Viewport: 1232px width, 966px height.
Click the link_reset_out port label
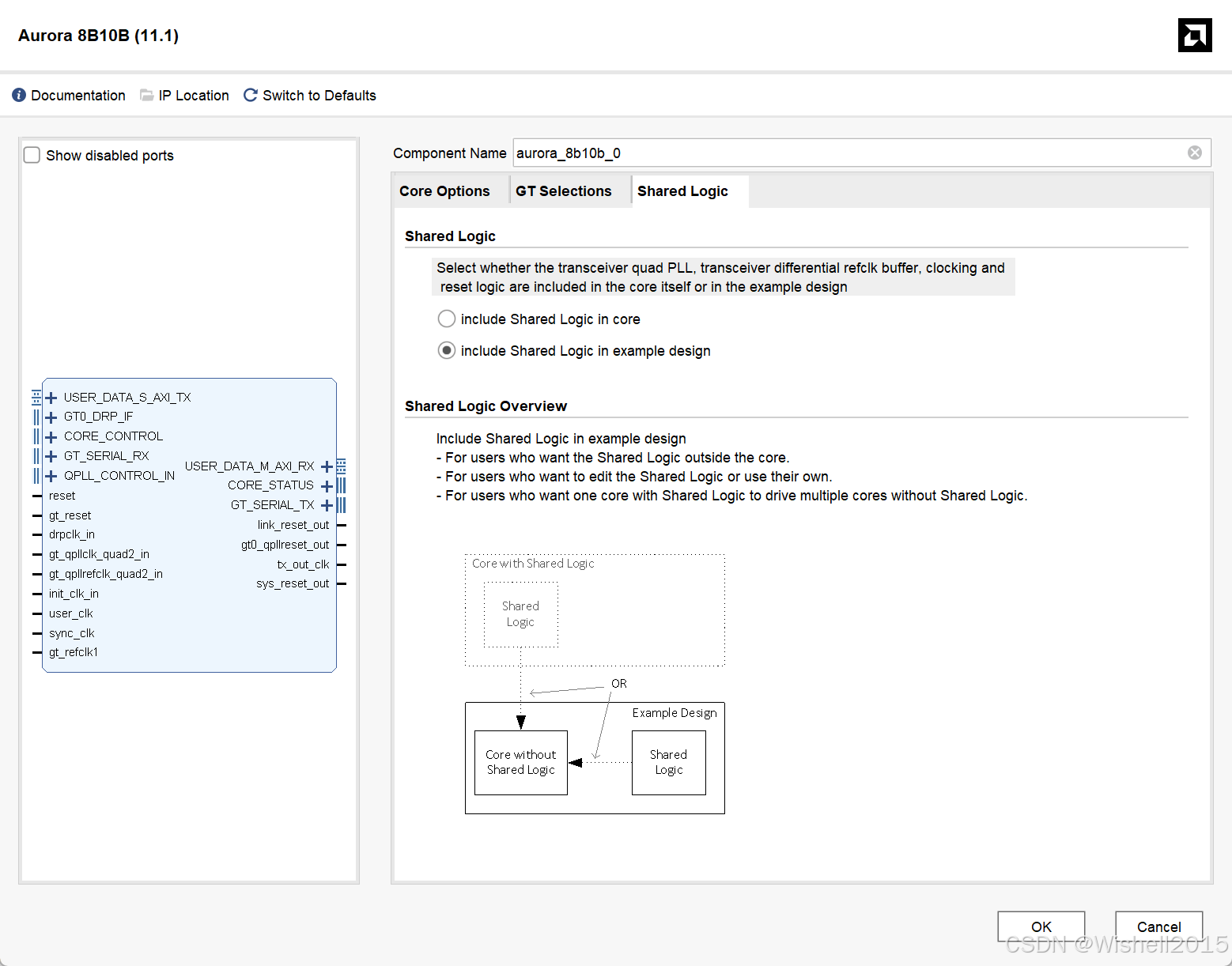[293, 525]
